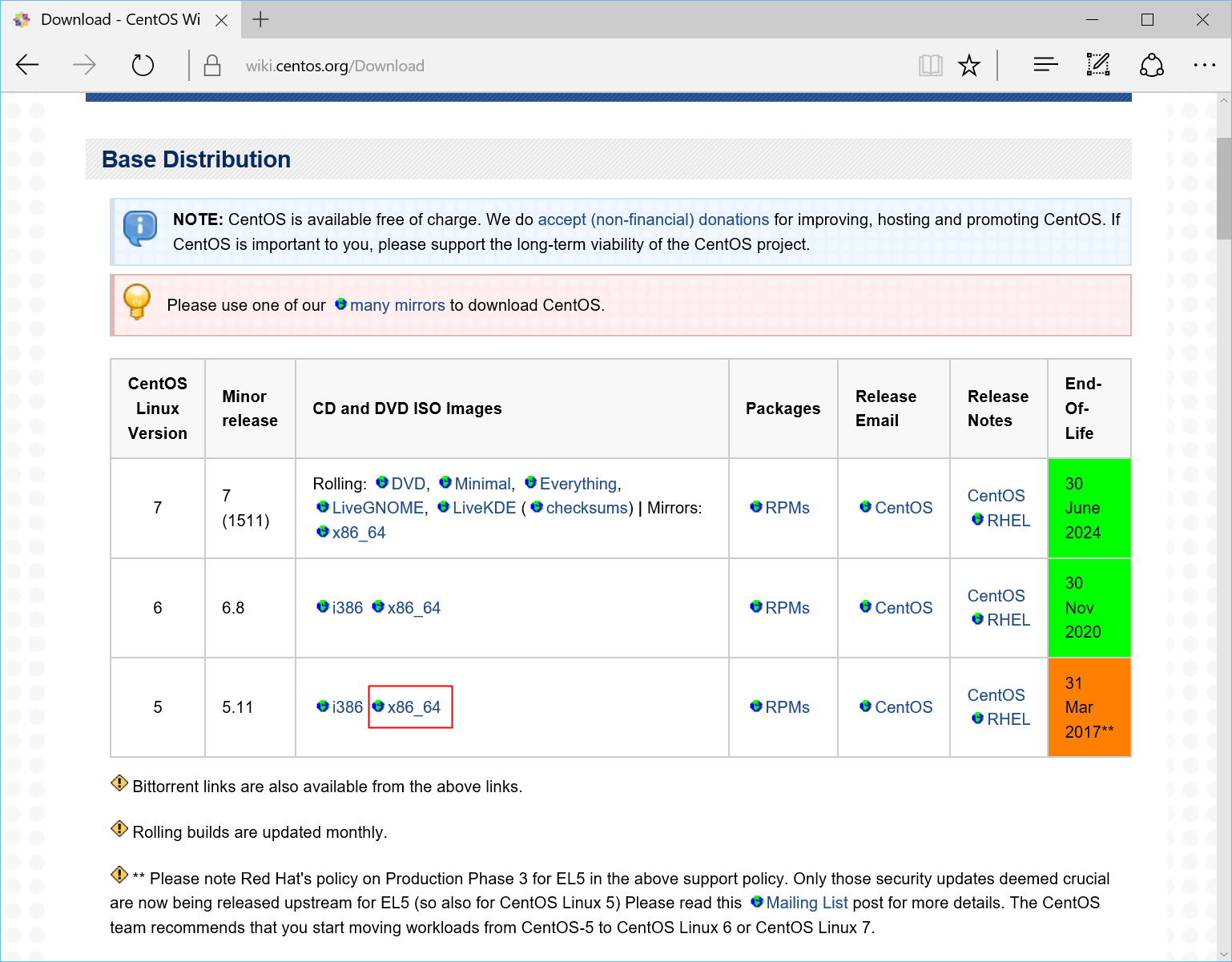The width and height of the screenshot is (1232, 962).
Task: Open the many mirrors link
Action: [x=390, y=305]
